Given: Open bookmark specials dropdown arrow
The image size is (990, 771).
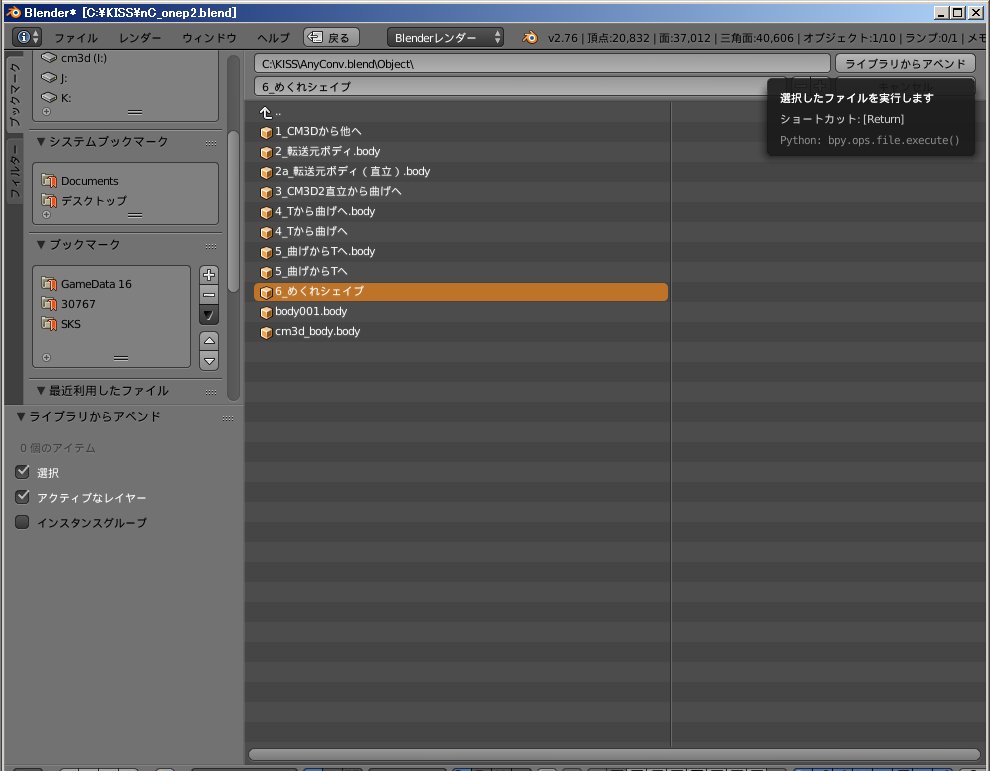Looking at the screenshot, I should pos(209,314).
